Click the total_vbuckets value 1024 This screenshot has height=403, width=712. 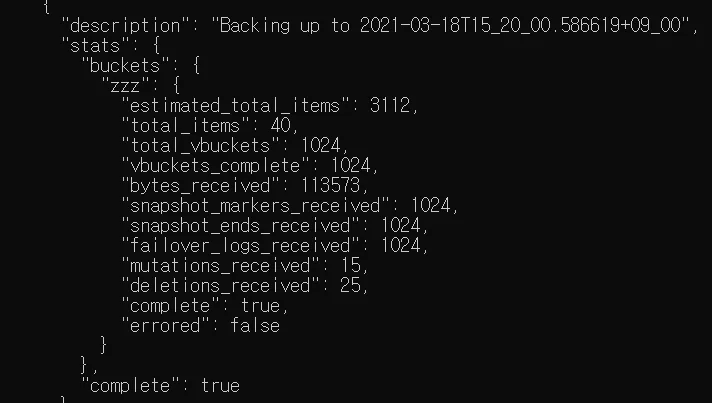coord(321,146)
